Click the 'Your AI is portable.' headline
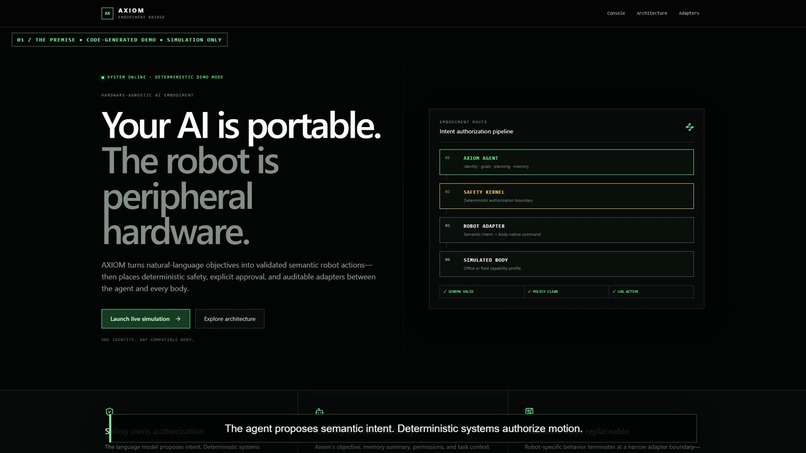This screenshot has height=453, width=806. coord(241,125)
